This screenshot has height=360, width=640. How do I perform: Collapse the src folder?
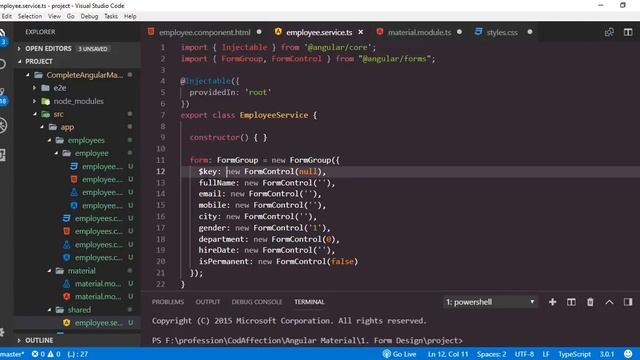tap(34, 114)
